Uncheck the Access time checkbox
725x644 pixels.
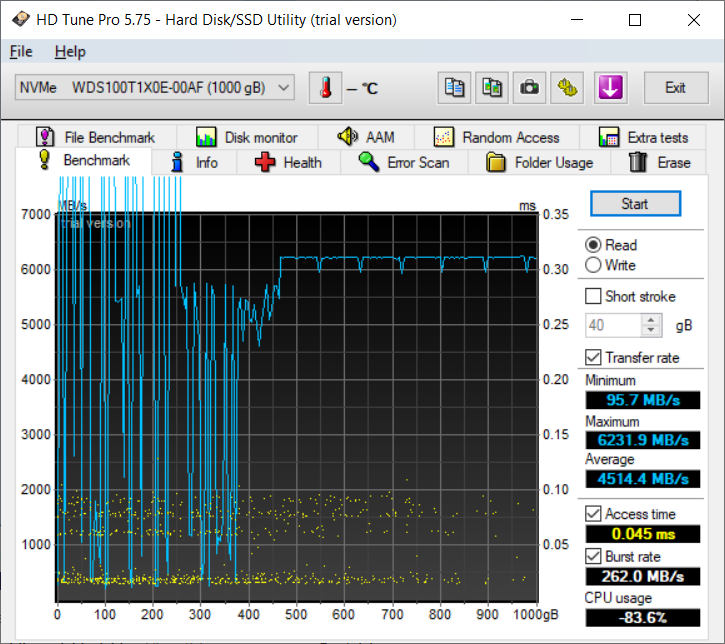[593, 514]
